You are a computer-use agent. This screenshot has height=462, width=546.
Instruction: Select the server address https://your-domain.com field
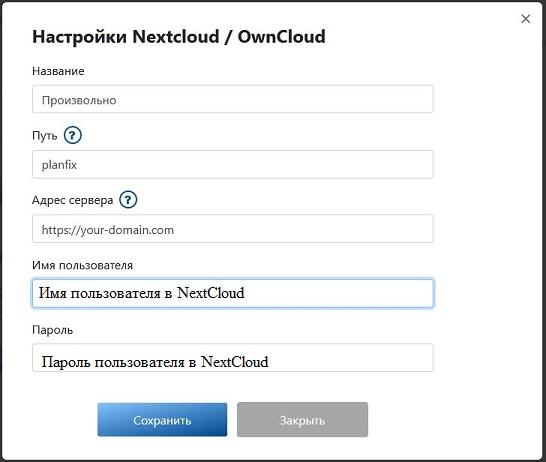click(x=233, y=229)
